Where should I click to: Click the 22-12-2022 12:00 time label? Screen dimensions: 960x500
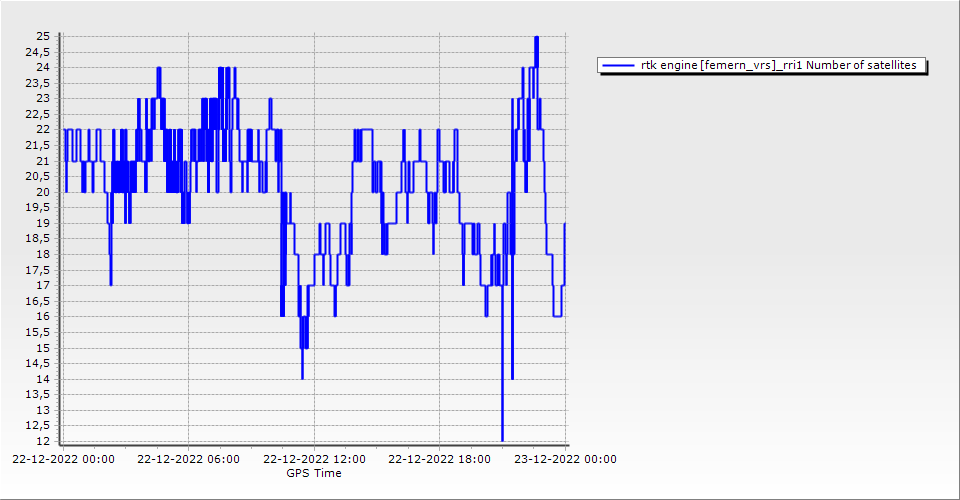[315, 460]
